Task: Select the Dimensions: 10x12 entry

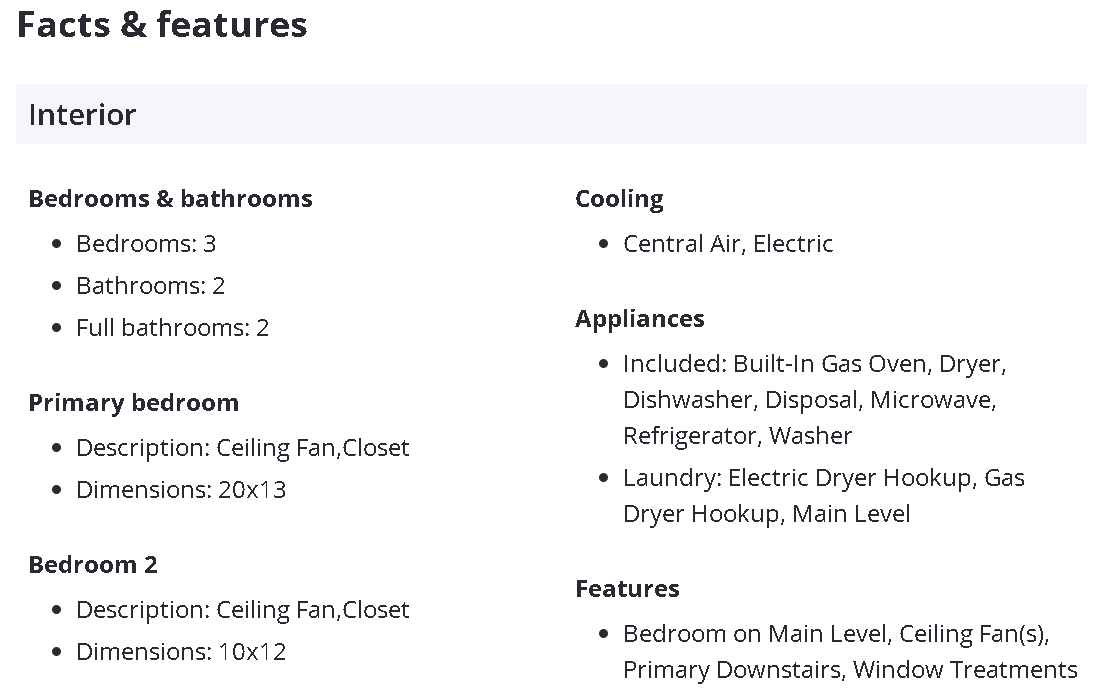Action: 181,651
